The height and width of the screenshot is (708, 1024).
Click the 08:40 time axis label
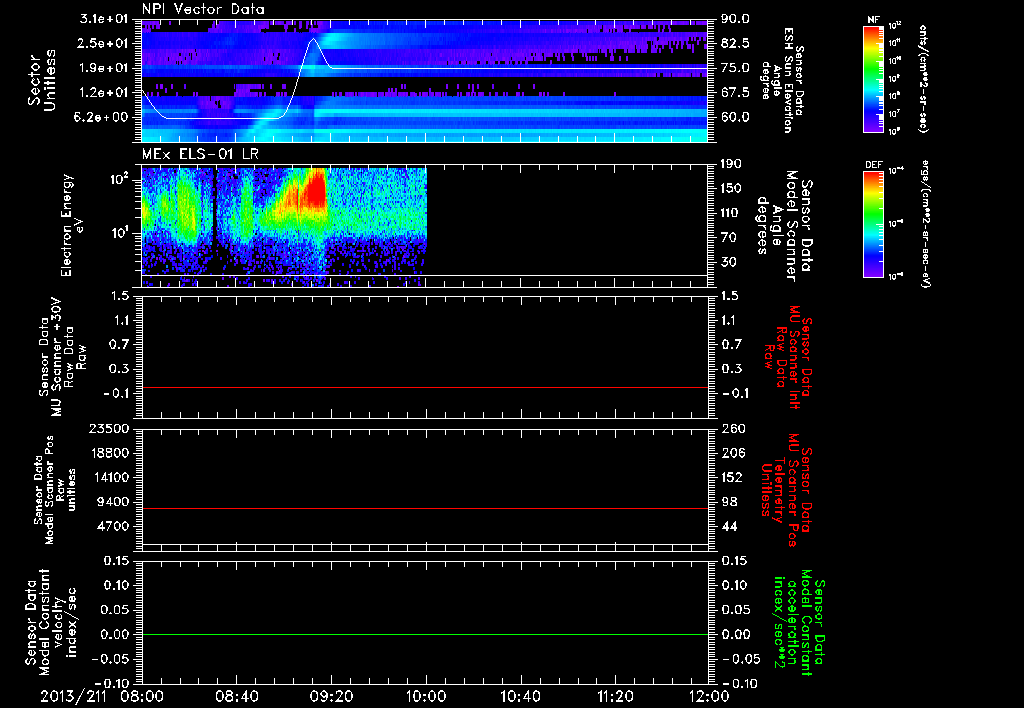pos(236,696)
